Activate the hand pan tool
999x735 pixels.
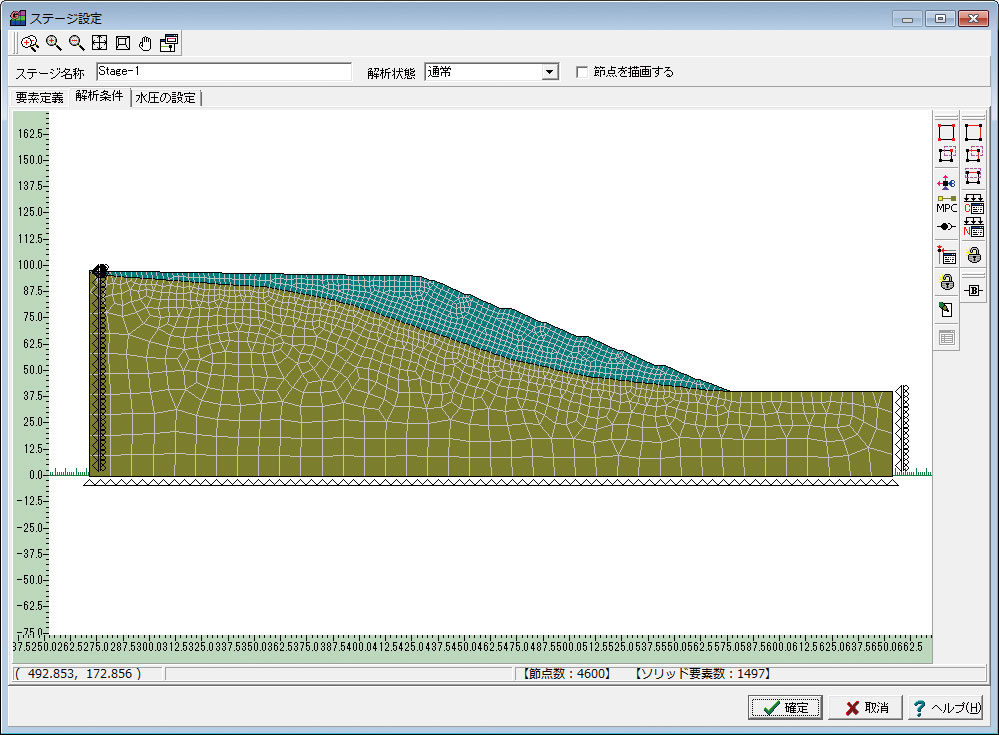(x=146, y=43)
